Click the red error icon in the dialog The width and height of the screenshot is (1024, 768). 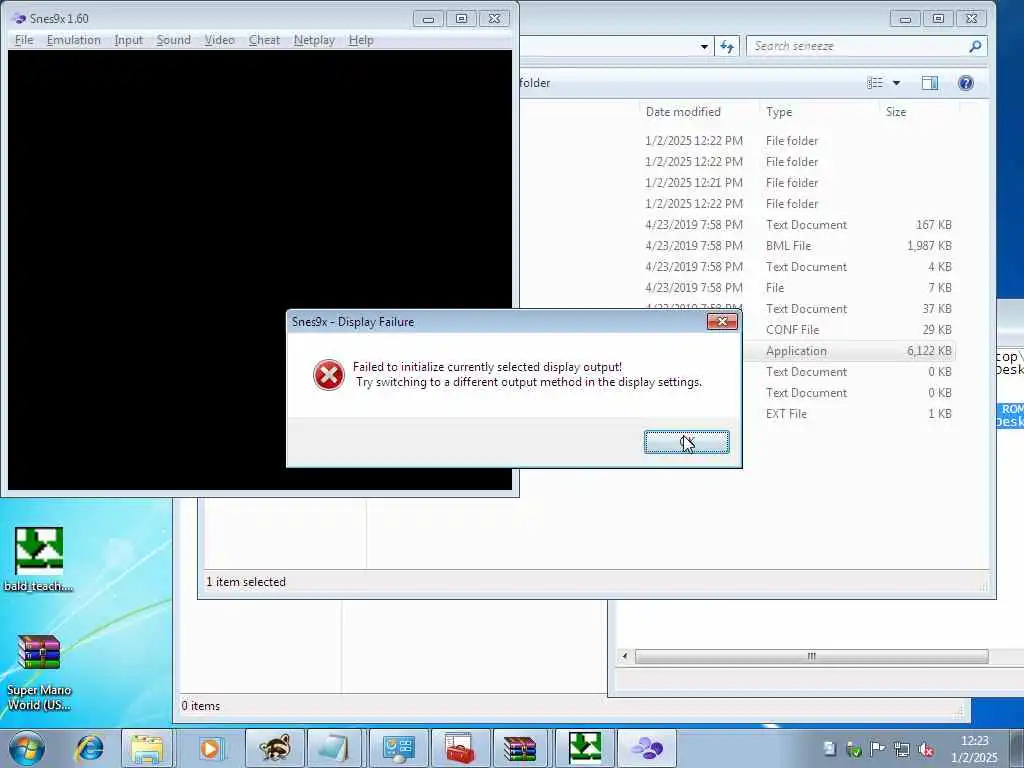pyautogui.click(x=328, y=375)
